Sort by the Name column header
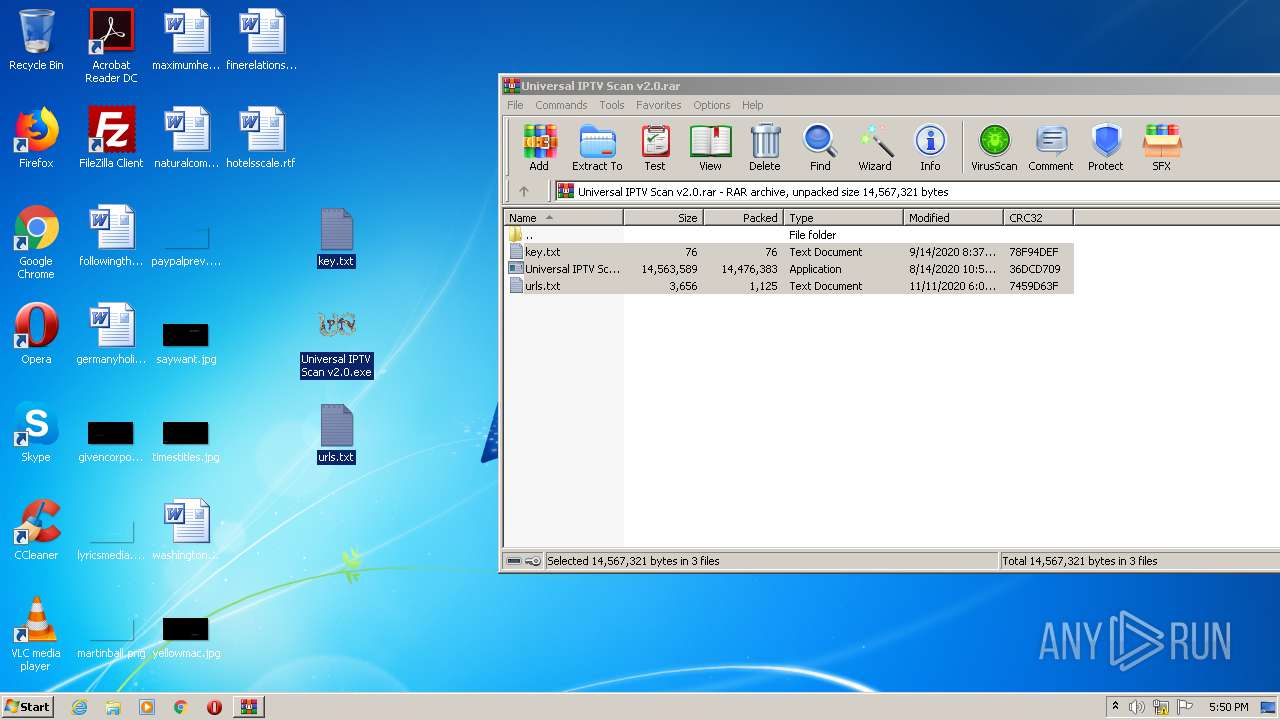 click(564, 217)
